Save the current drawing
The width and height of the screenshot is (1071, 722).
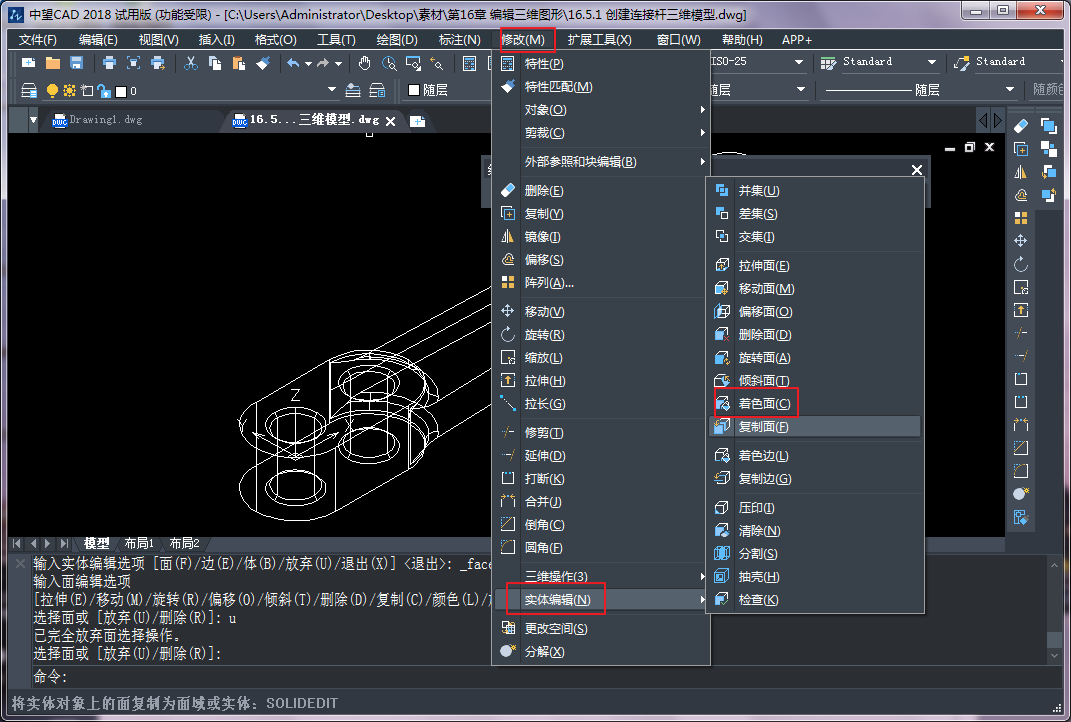click(76, 63)
